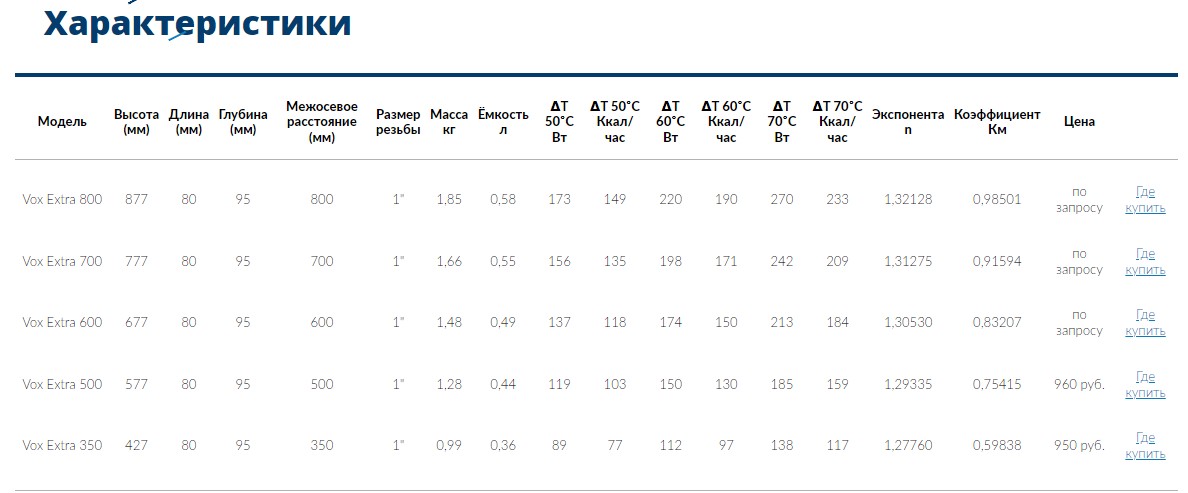This screenshot has height=493, width=1188.
Task: Select the "Межосевое расстояние (мм)" column header
Action: pos(322,121)
